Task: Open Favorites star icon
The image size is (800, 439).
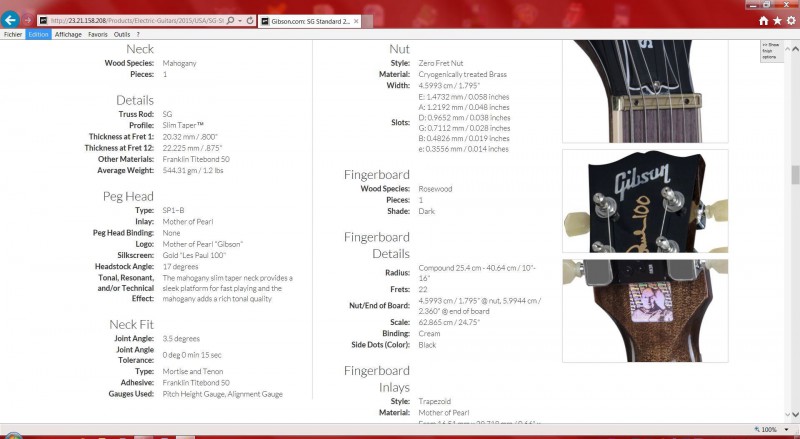Action: (x=777, y=20)
